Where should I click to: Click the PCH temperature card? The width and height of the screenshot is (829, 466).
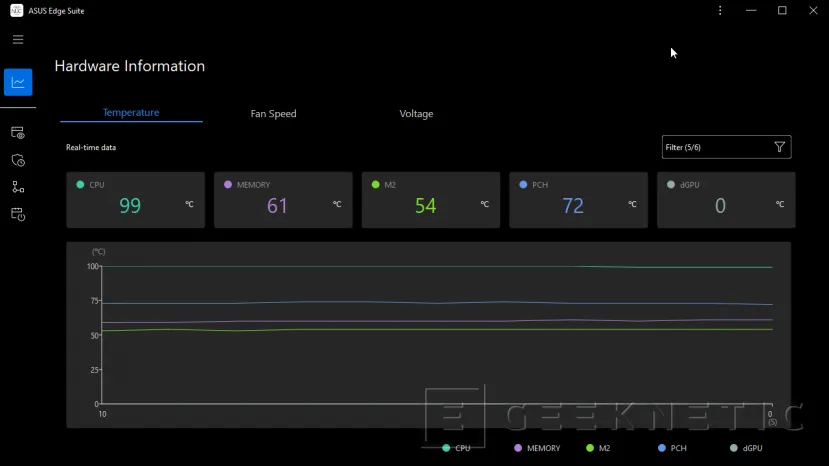pos(578,200)
